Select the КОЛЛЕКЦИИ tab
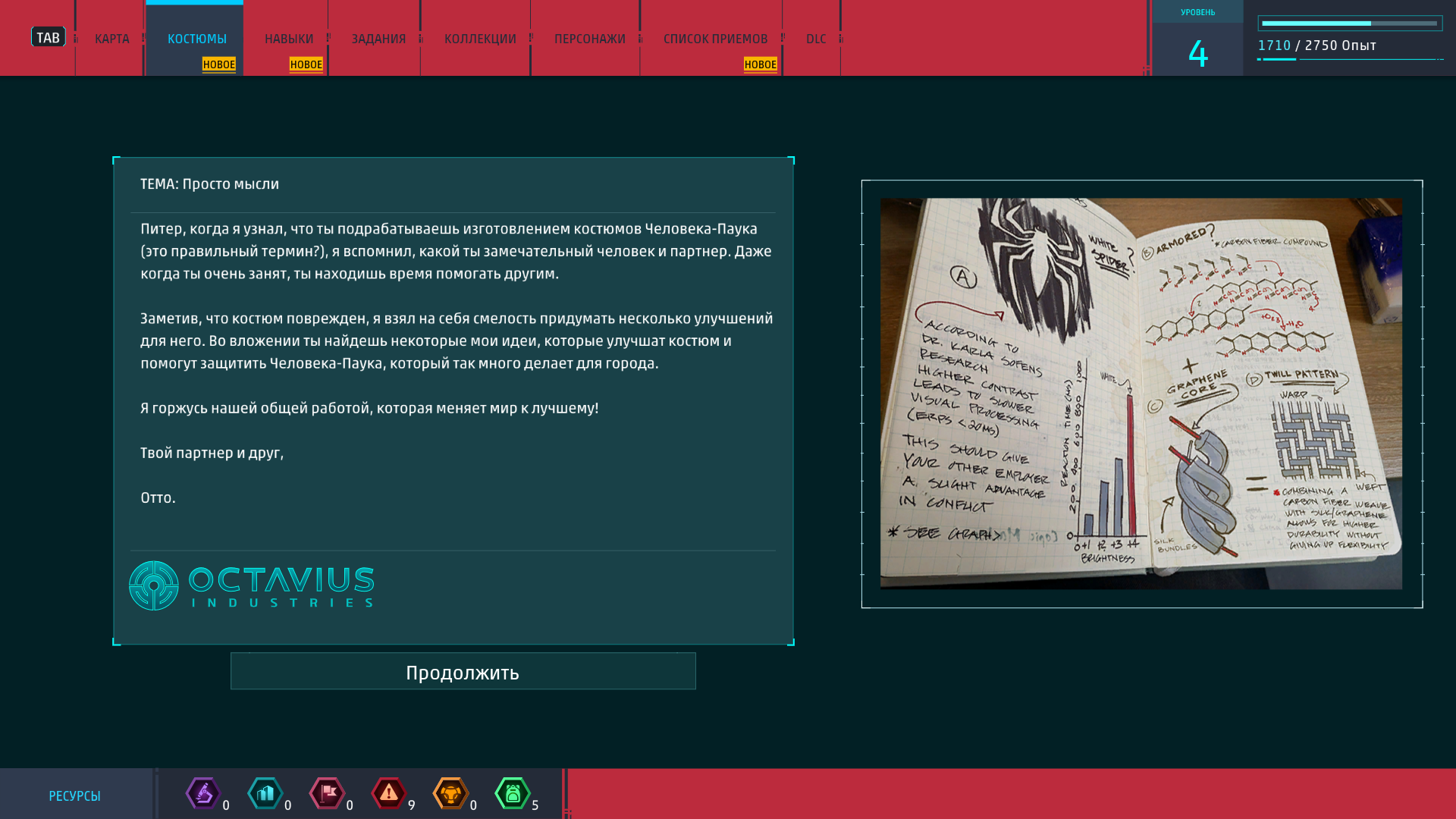This screenshot has width=1456, height=819. click(x=480, y=39)
